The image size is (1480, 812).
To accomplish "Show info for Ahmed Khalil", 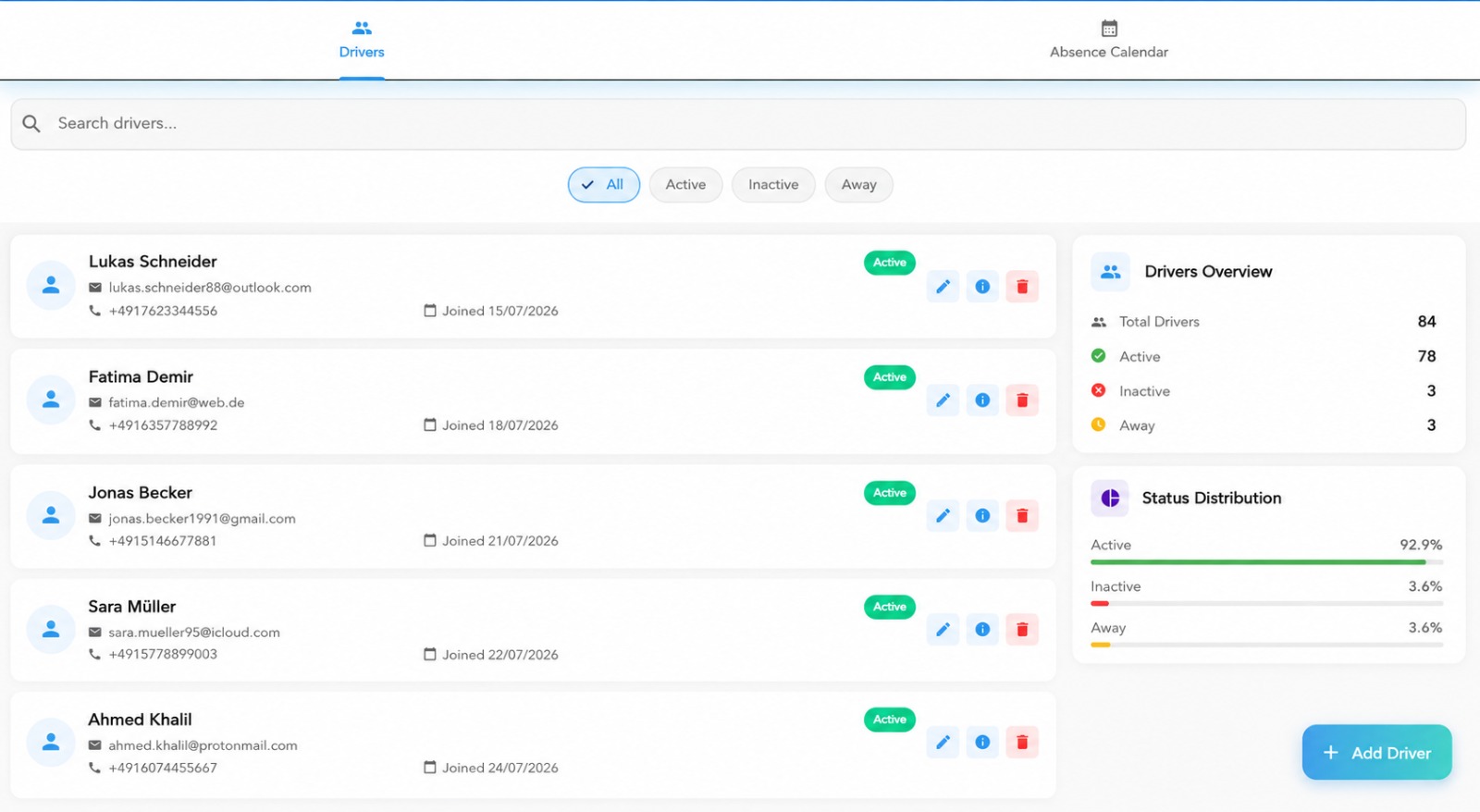I will coord(982,743).
